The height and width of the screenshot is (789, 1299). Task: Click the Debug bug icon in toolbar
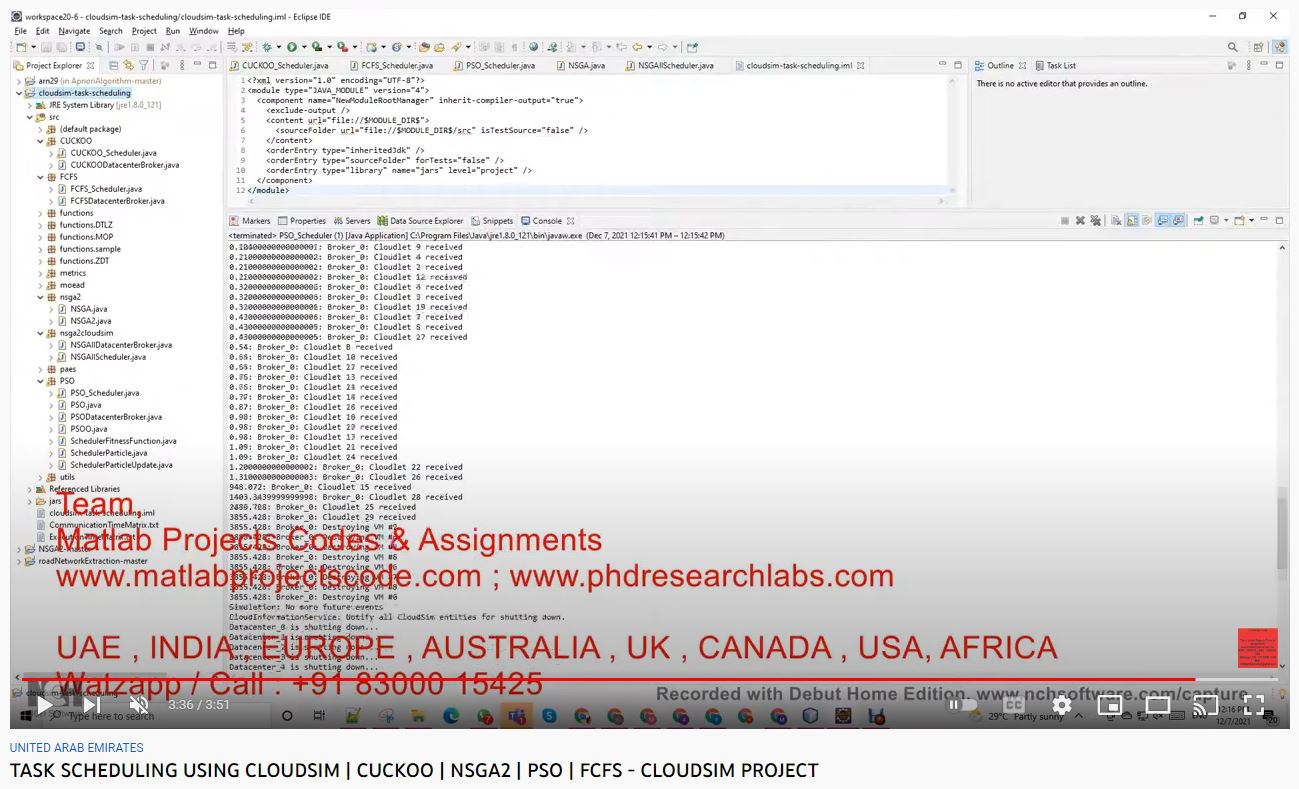pos(267,47)
